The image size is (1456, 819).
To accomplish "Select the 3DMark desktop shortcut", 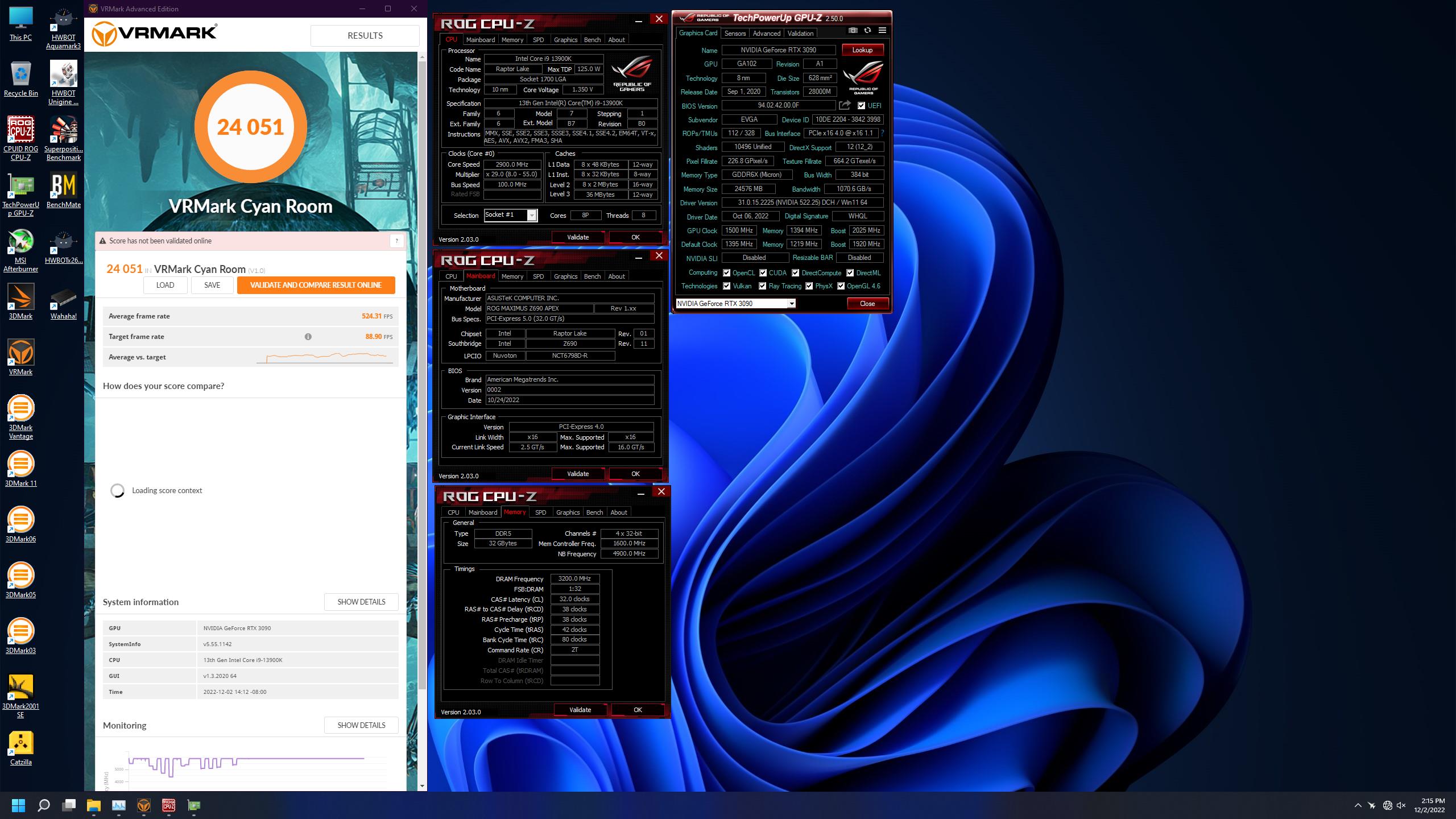I will click(21, 301).
